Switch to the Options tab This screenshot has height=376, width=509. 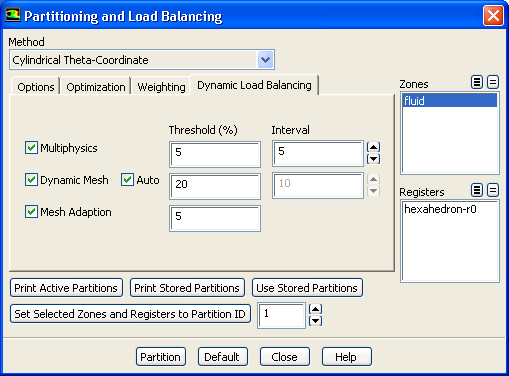point(36,87)
